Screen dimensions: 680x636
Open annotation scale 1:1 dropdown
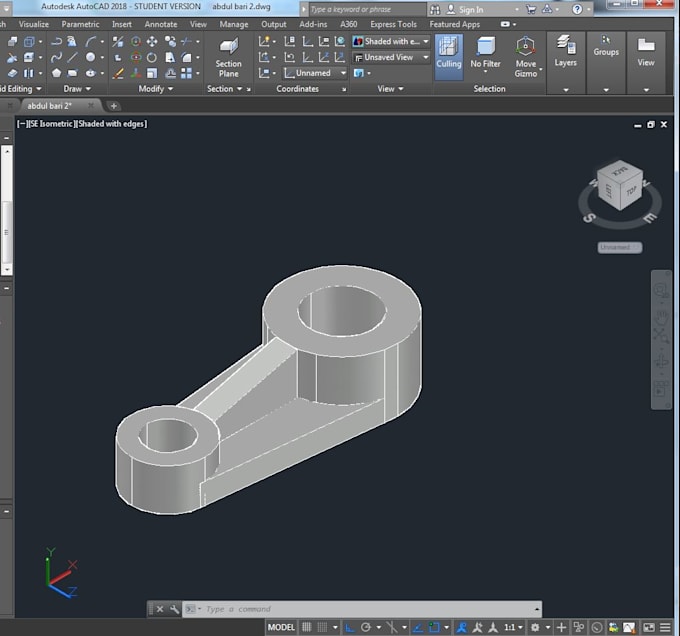[x=513, y=627]
